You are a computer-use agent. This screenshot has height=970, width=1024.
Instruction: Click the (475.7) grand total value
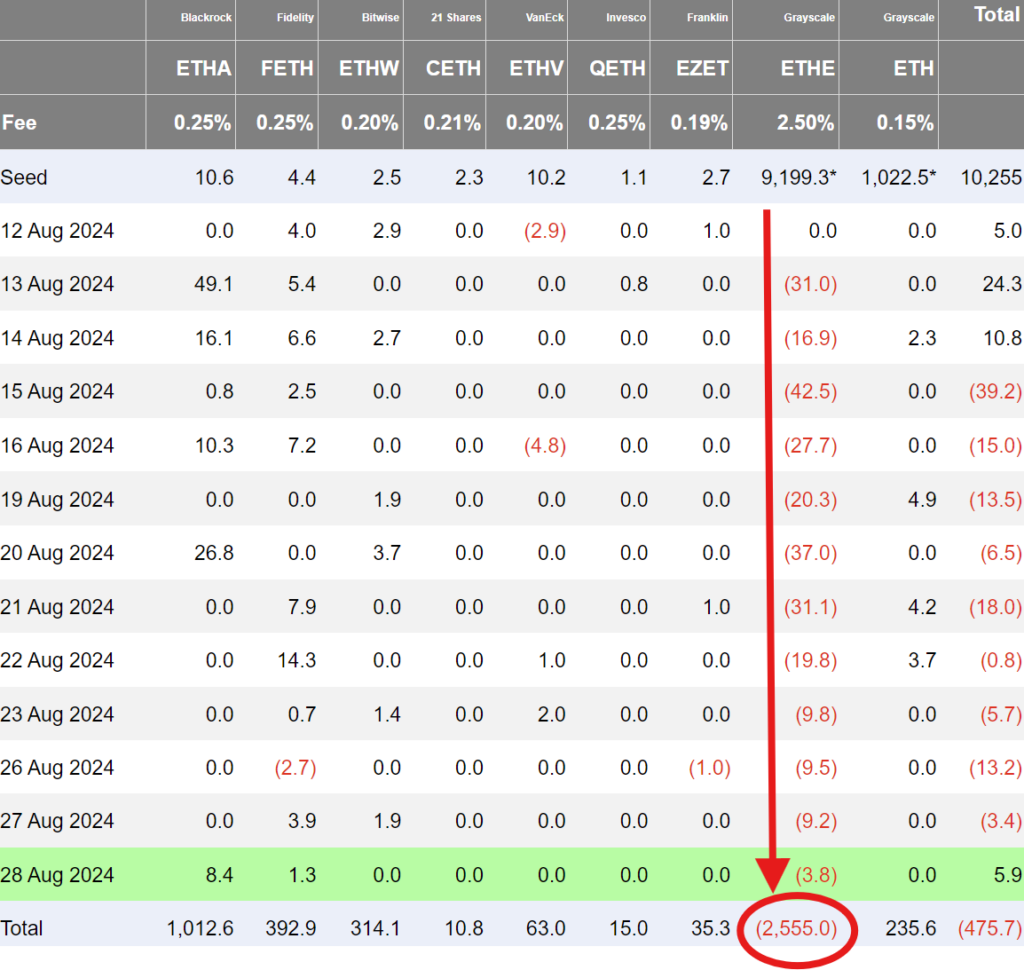pyautogui.click(x=990, y=929)
